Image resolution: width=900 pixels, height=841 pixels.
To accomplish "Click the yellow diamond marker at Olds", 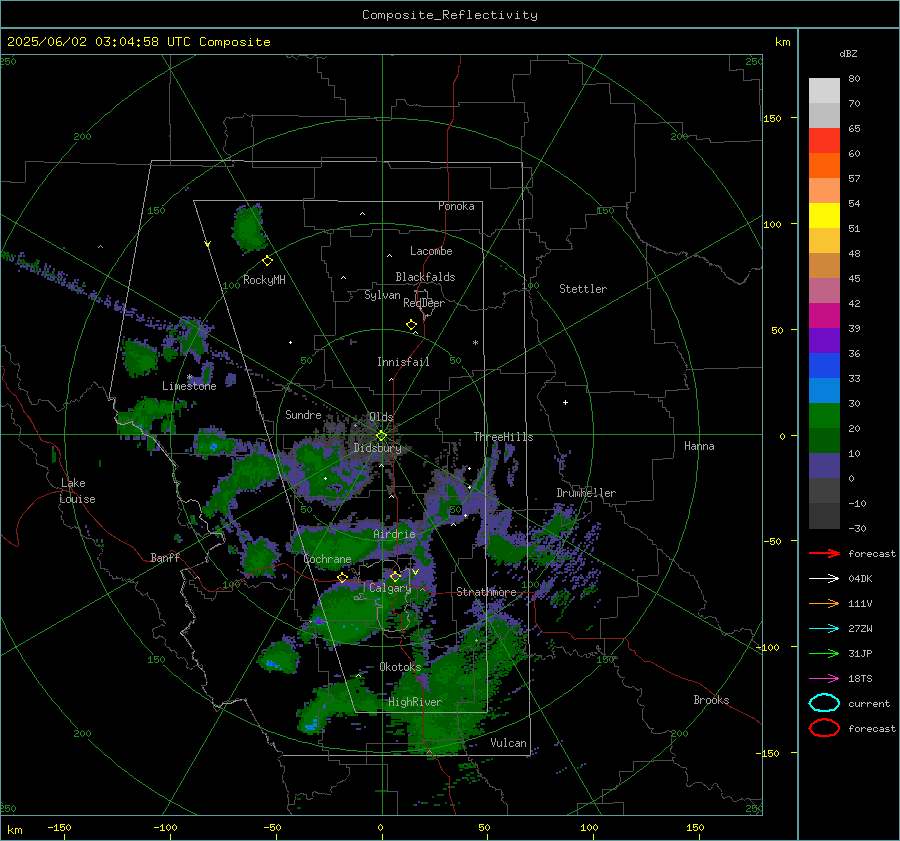I will 381,436.
